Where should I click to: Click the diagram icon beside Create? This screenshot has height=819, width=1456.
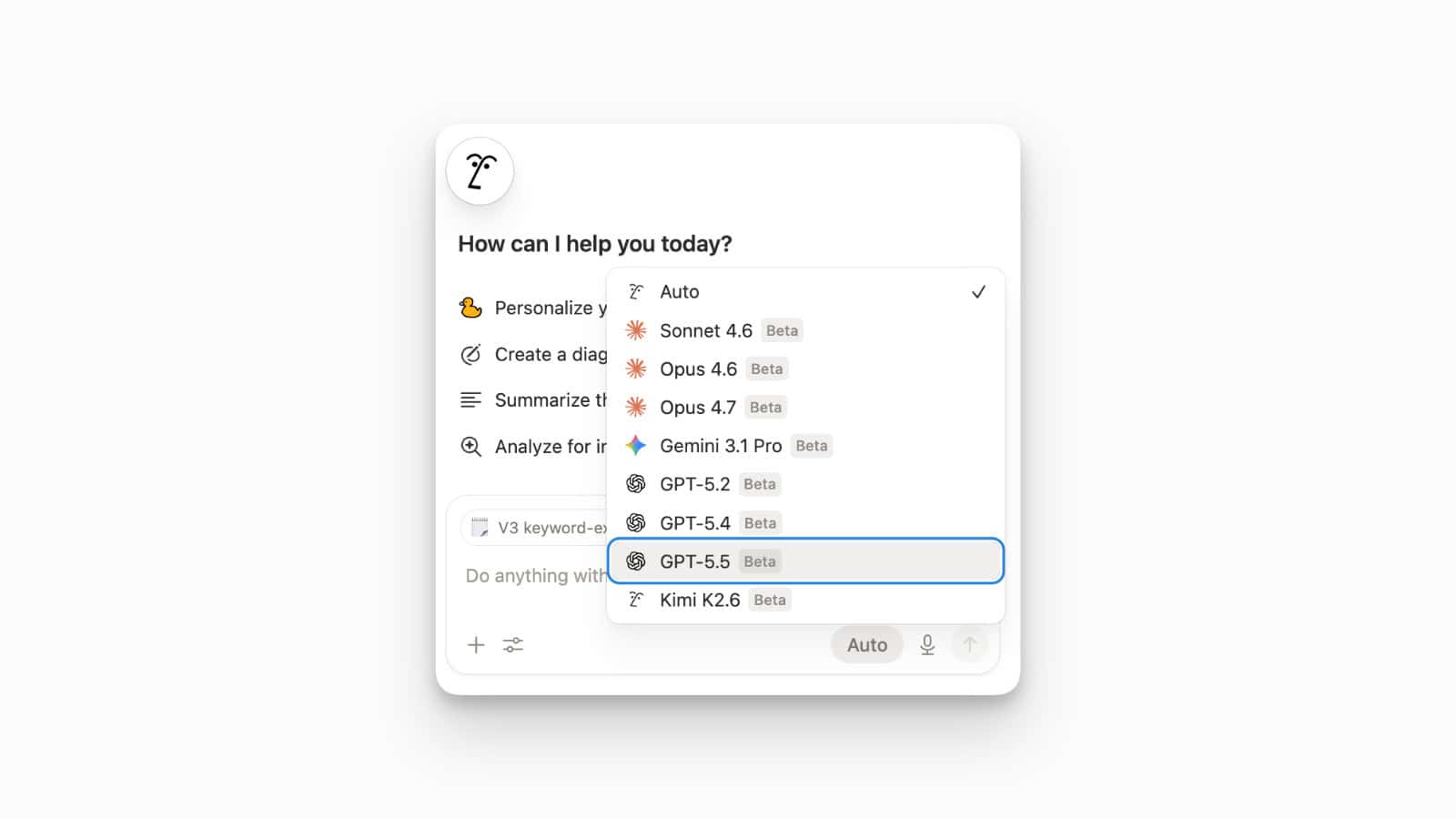point(470,354)
